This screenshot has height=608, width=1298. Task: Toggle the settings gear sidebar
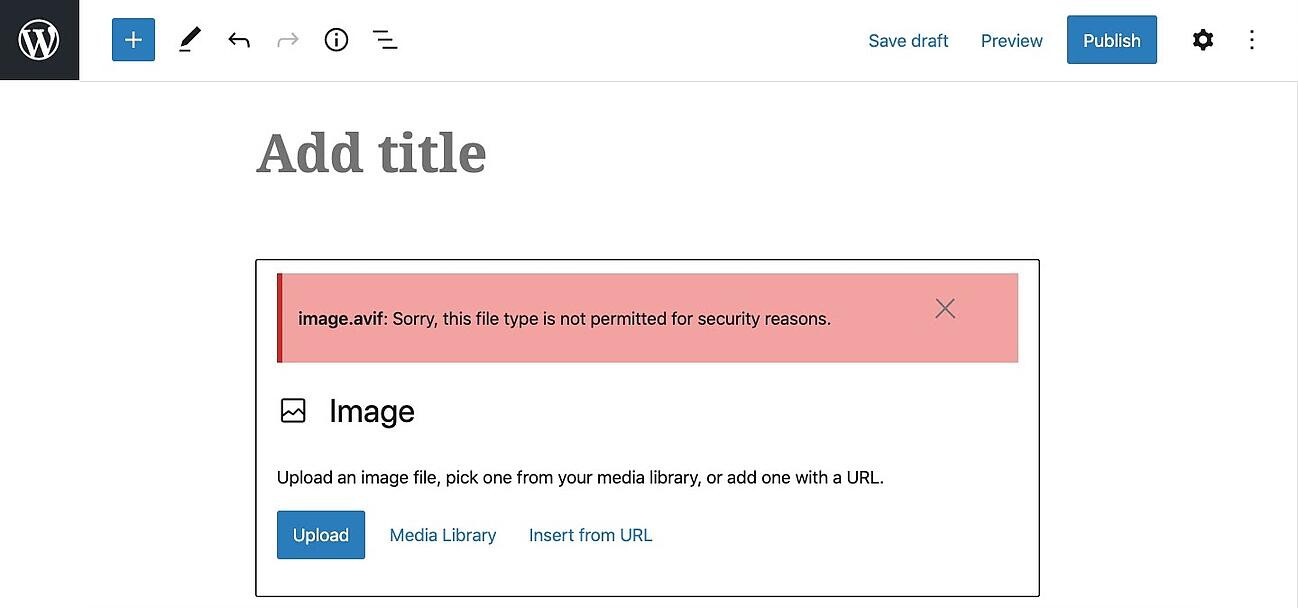pyautogui.click(x=1203, y=40)
